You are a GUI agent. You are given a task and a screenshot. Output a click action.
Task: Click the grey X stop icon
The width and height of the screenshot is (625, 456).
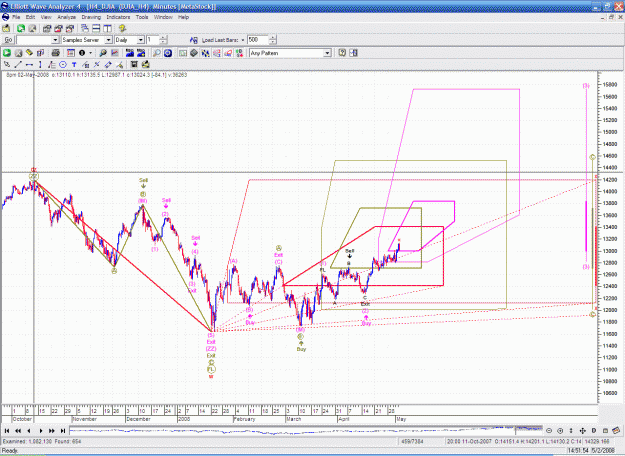[18, 53]
